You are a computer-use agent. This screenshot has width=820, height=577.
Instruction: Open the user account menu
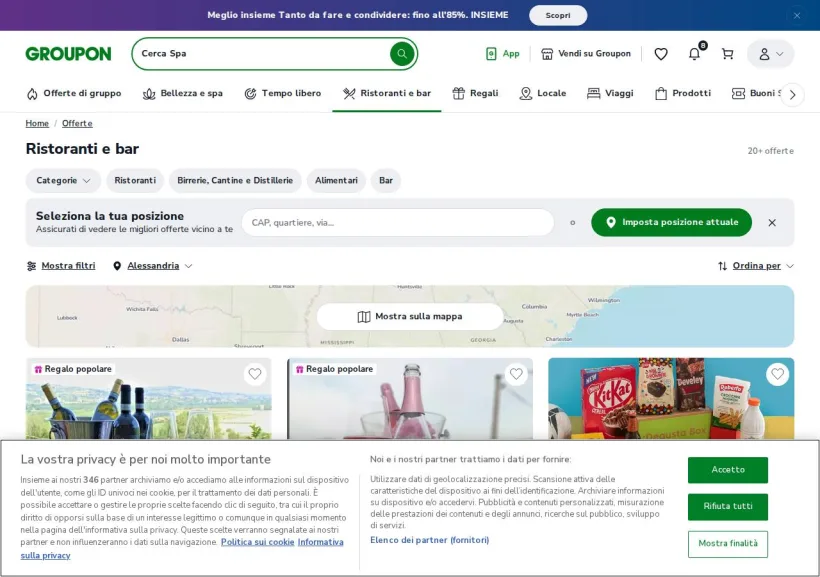point(770,53)
